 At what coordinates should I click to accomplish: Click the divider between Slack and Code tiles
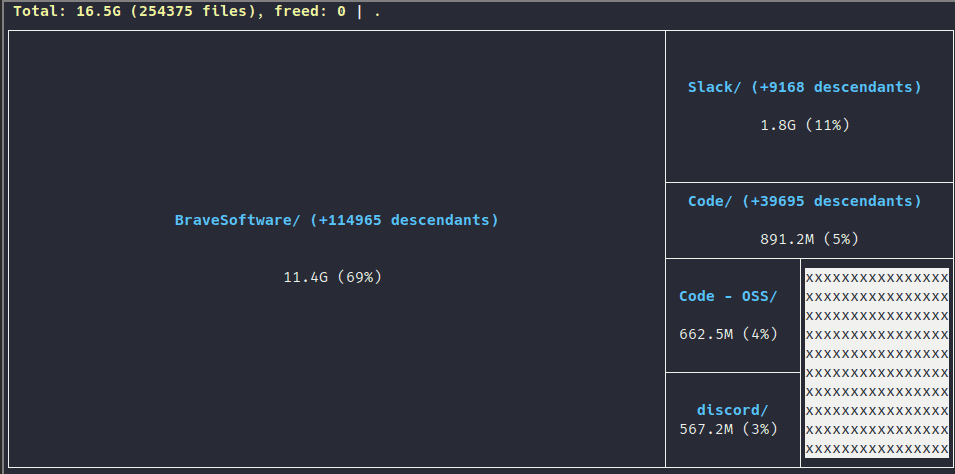tap(809, 182)
